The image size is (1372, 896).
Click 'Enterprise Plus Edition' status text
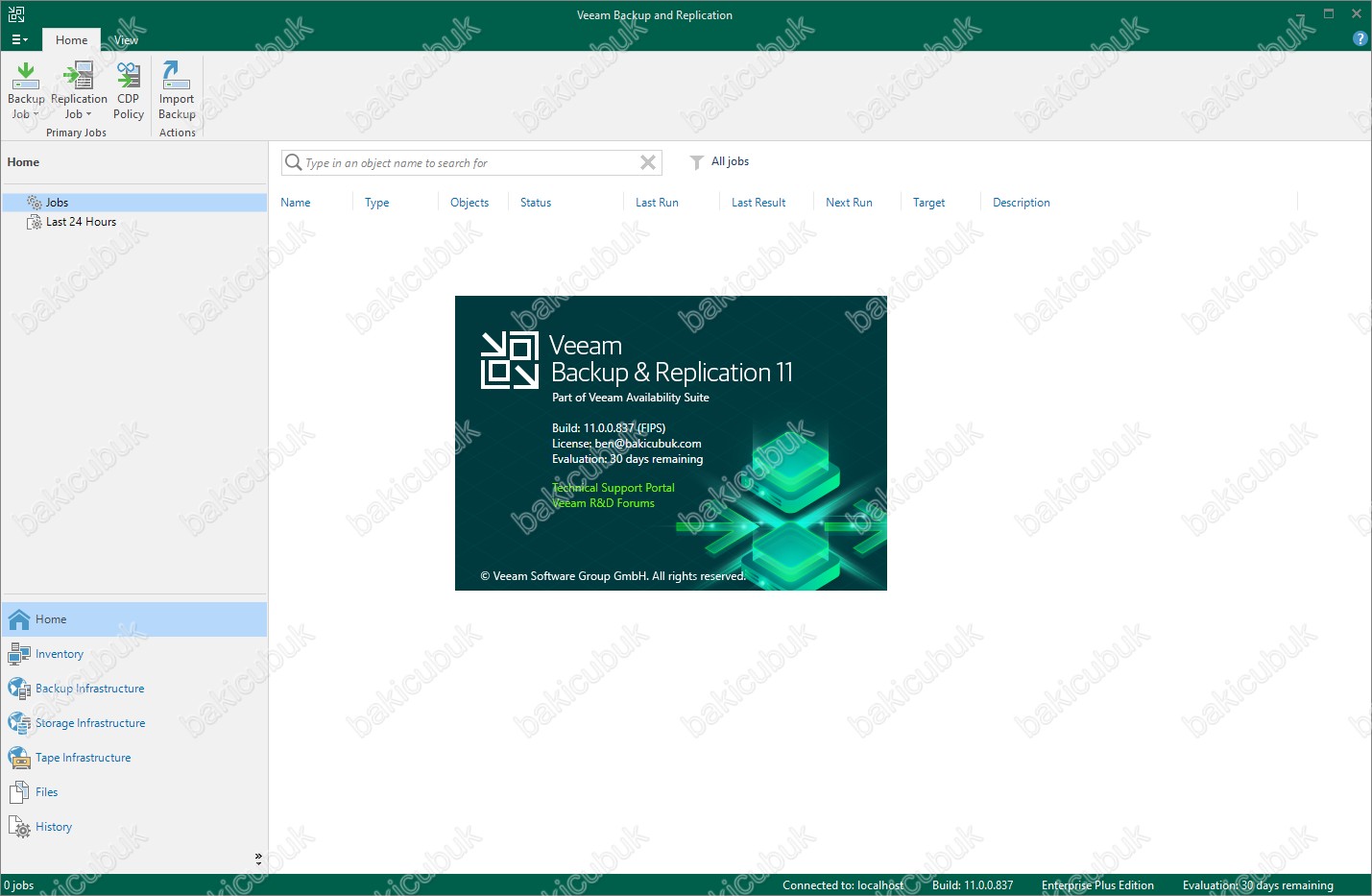(1097, 885)
